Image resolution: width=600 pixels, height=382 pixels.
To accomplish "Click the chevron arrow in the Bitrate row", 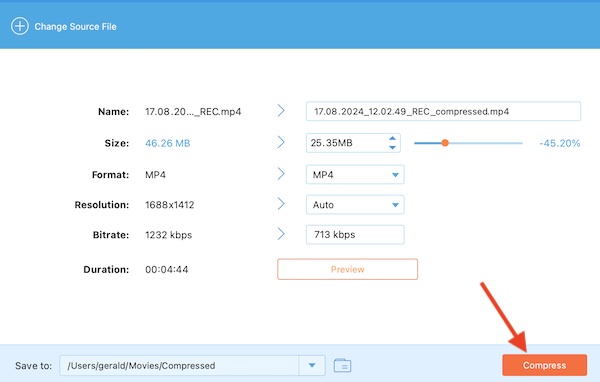I will coord(281,234).
